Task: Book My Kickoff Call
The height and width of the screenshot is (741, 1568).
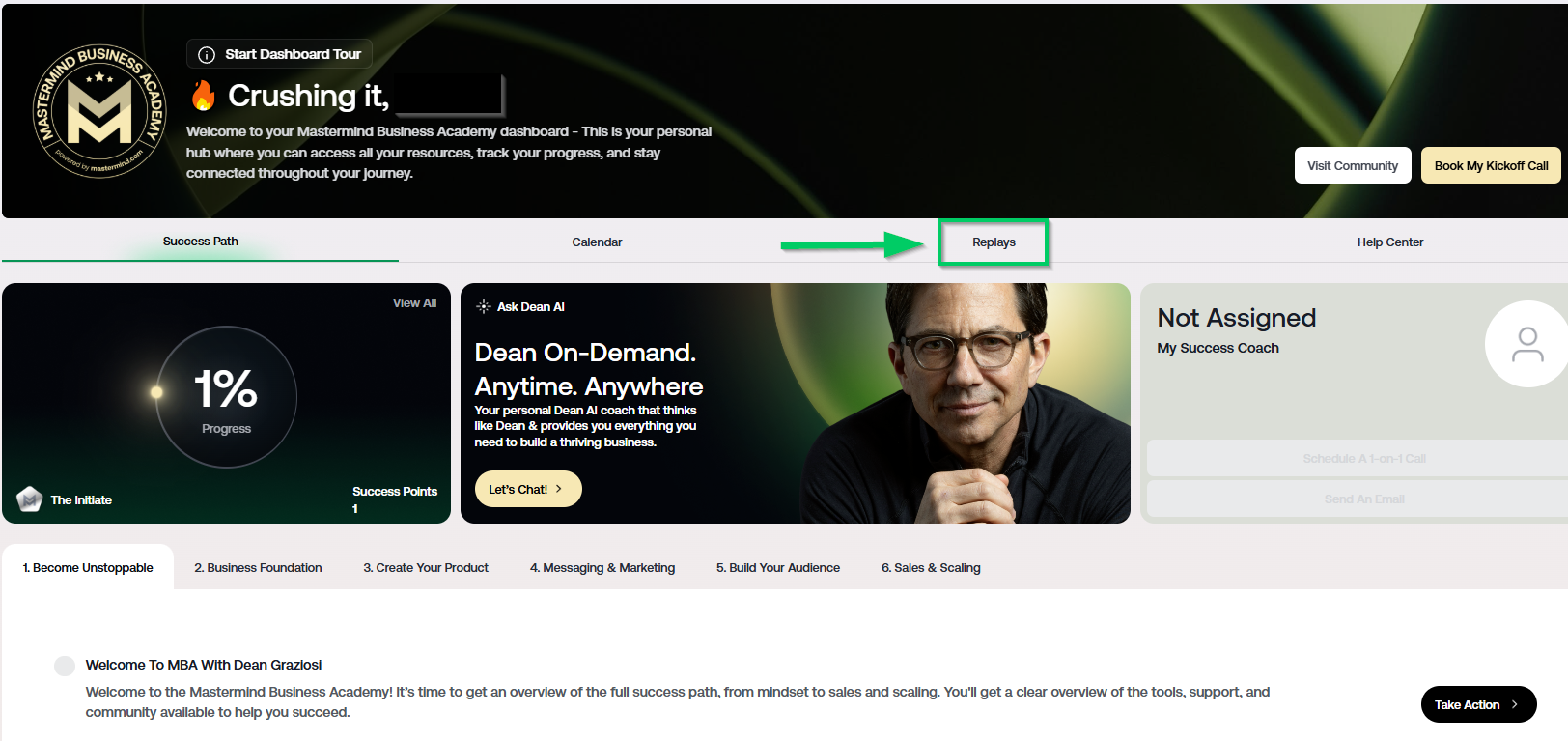Action: [1491, 165]
